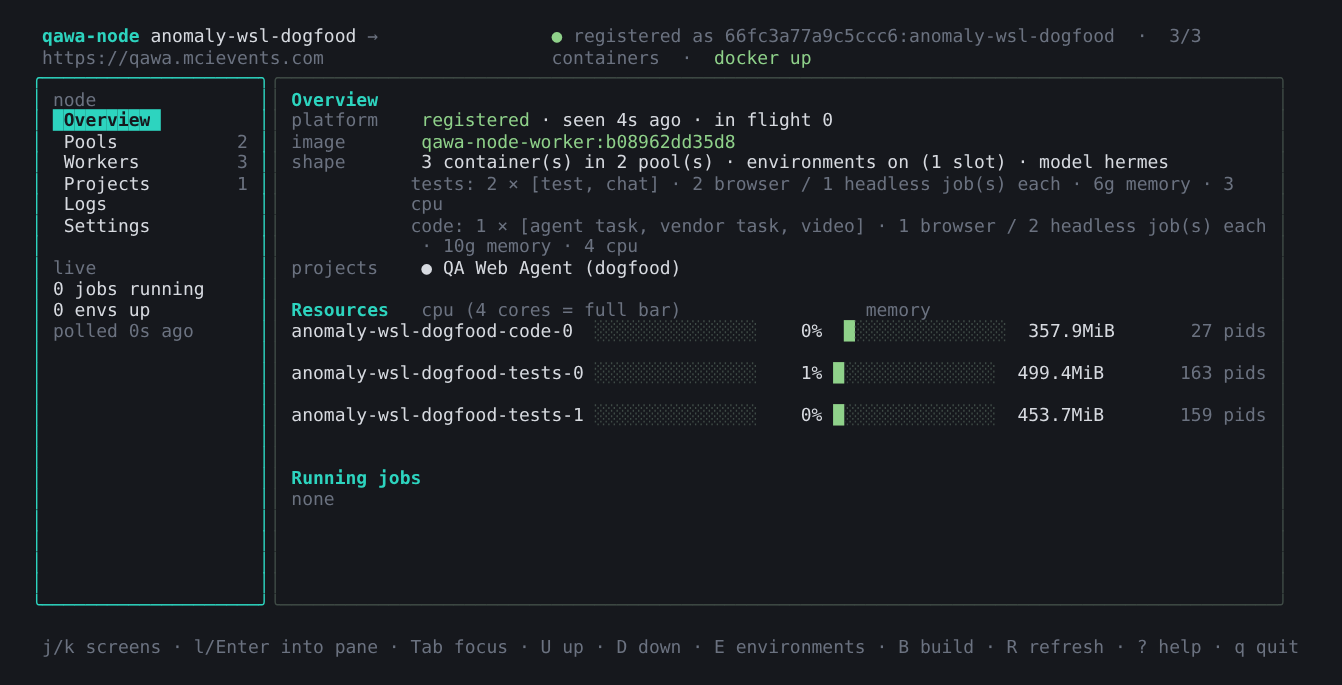The image size is (1342, 685).
Task: Select the anomaly-wsl-dogfood-code-0 container row
Action: pyautogui.click(x=778, y=331)
